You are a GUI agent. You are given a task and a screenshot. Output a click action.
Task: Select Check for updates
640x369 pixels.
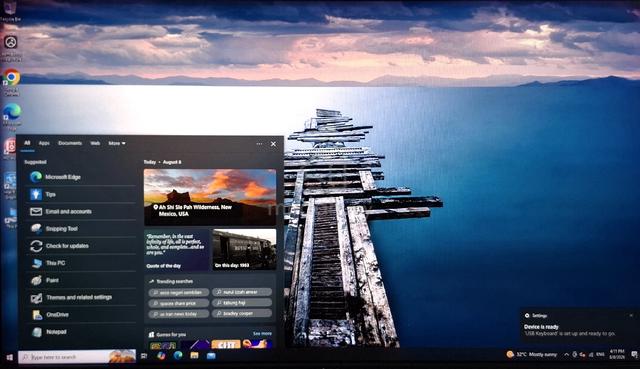click(x=80, y=246)
